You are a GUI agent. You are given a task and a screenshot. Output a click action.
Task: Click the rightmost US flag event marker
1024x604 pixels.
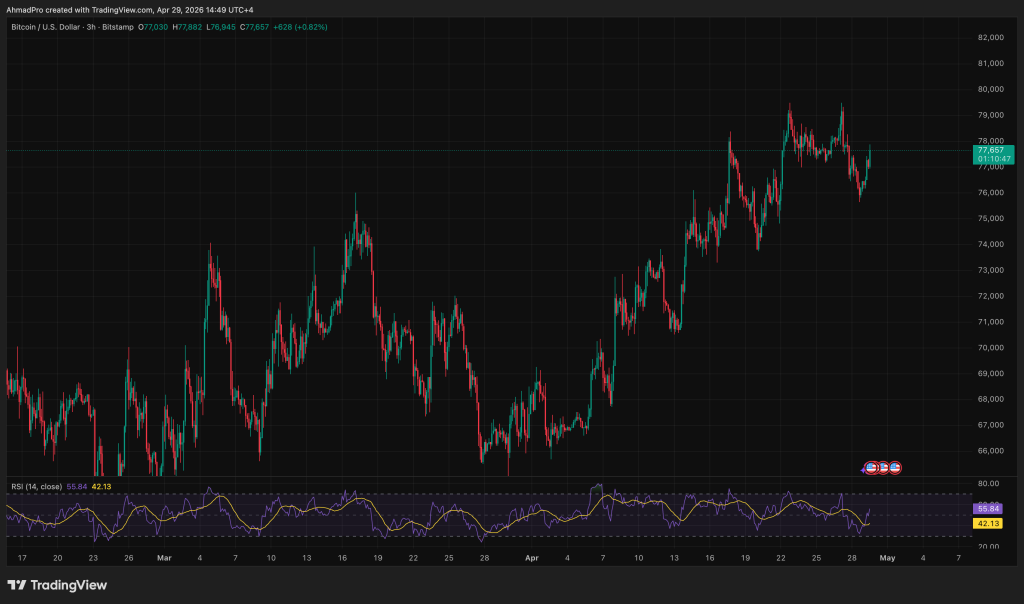click(x=896, y=467)
